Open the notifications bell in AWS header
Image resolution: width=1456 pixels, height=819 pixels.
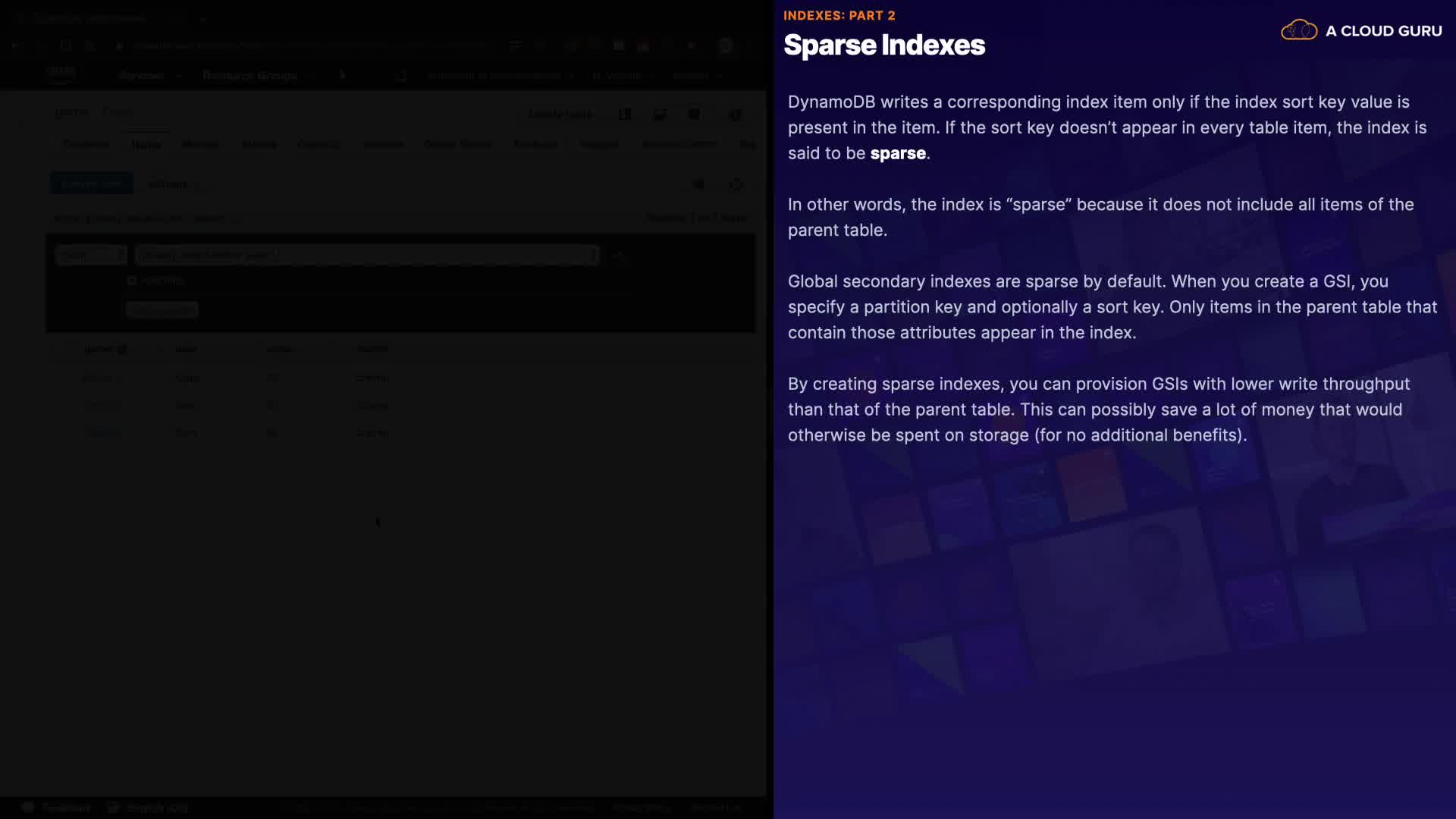401,76
